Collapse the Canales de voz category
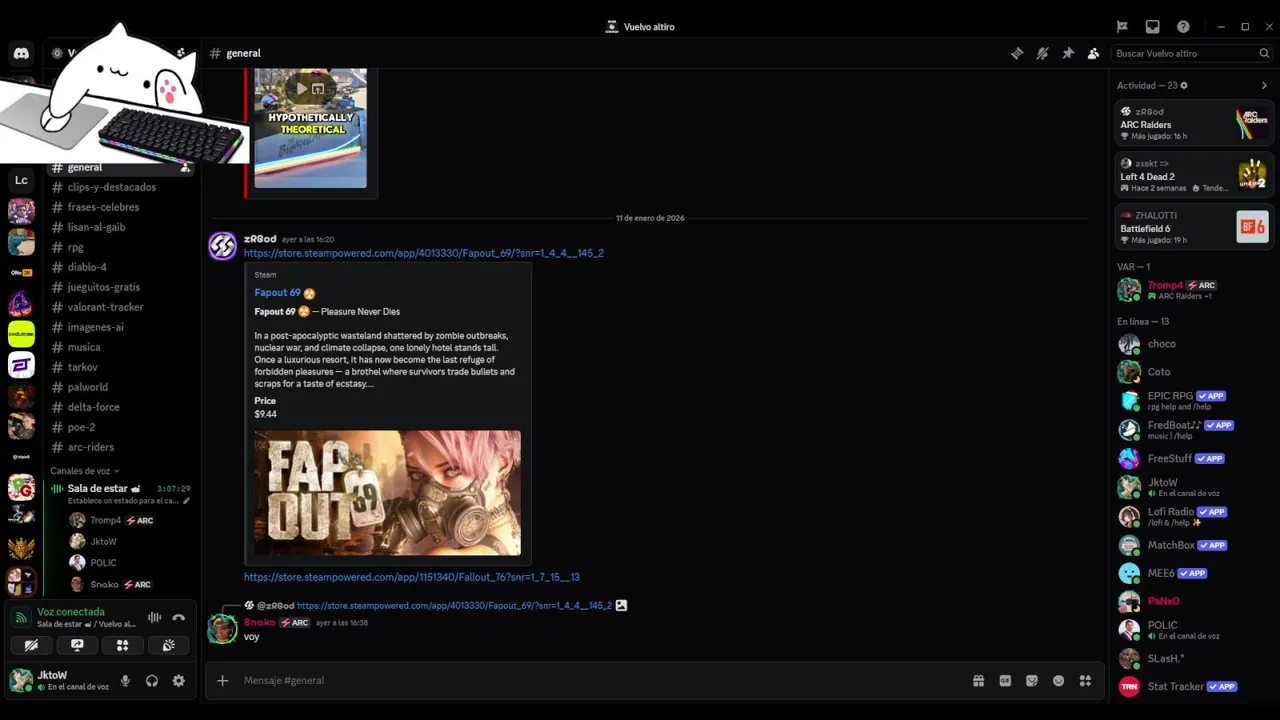 pos(85,471)
